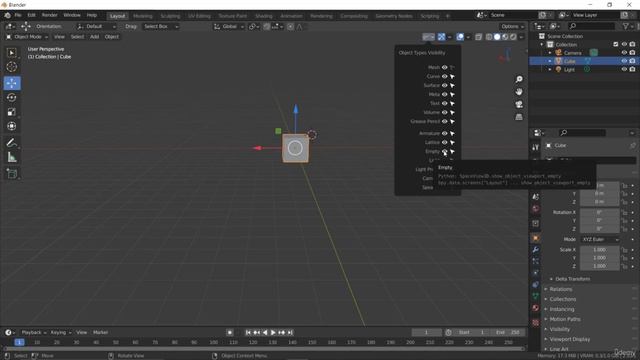The height and width of the screenshot is (360, 640).
Task: Activate the Transform tool
Action: point(11,126)
